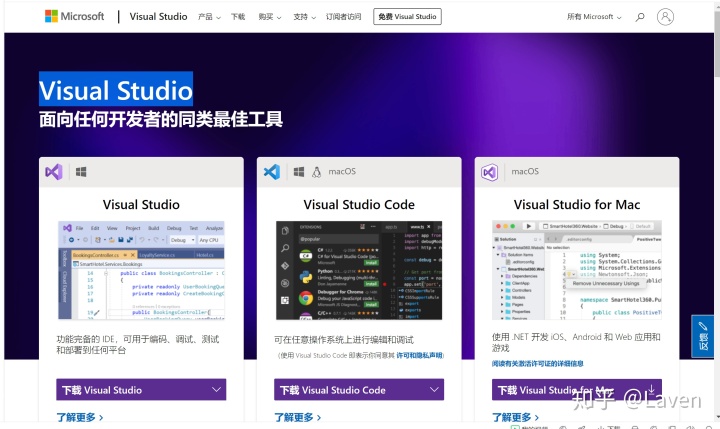Viewport: 720px width, 429px height.
Task: Click the 可在任意操作系统上进行编辑和调试 description
Action: (344, 340)
